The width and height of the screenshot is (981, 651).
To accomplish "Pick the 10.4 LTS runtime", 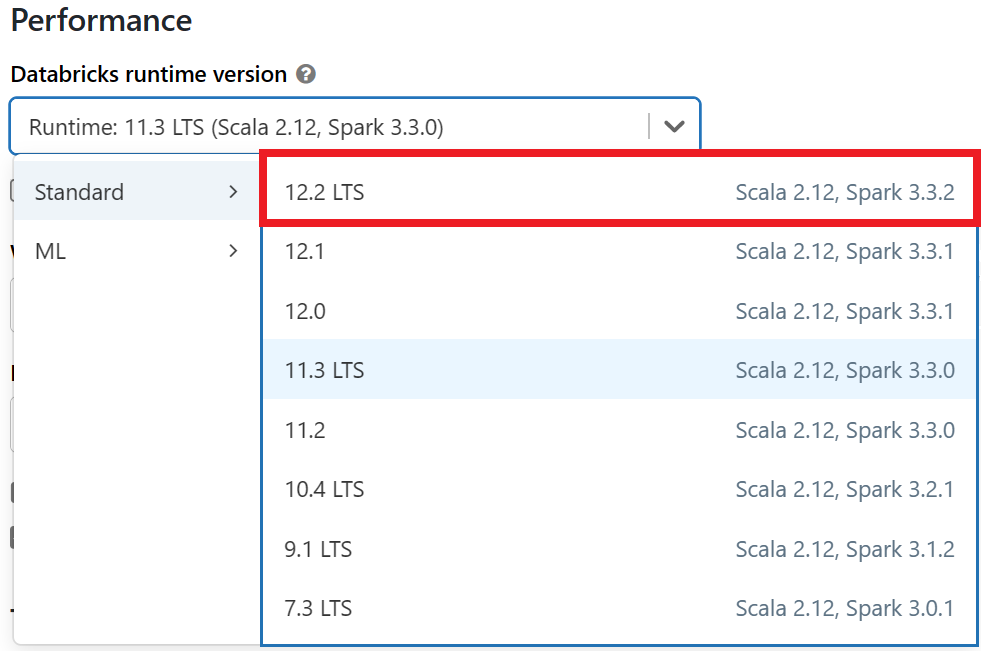I will pyautogui.click(x=324, y=489).
